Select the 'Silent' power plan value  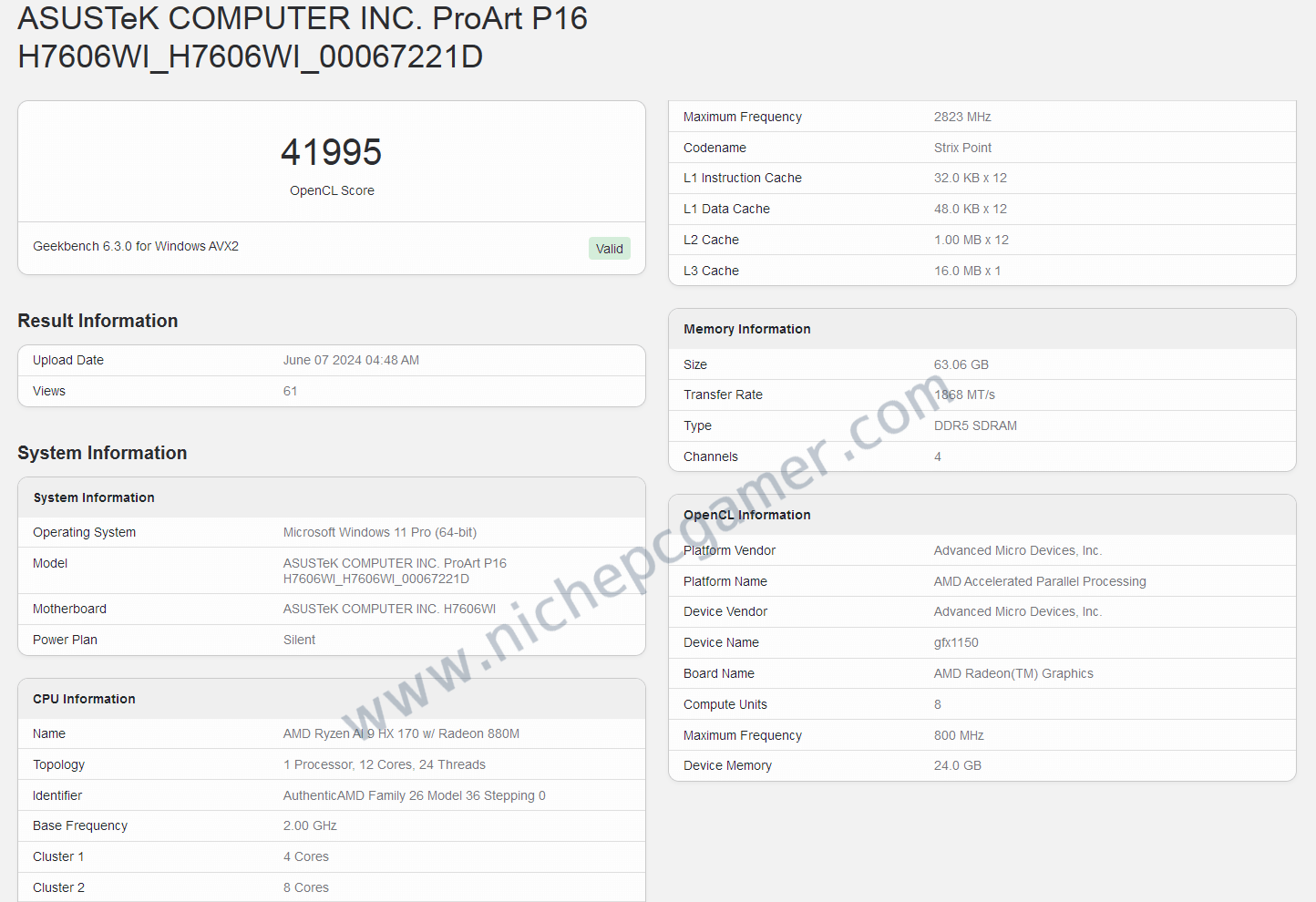click(299, 640)
